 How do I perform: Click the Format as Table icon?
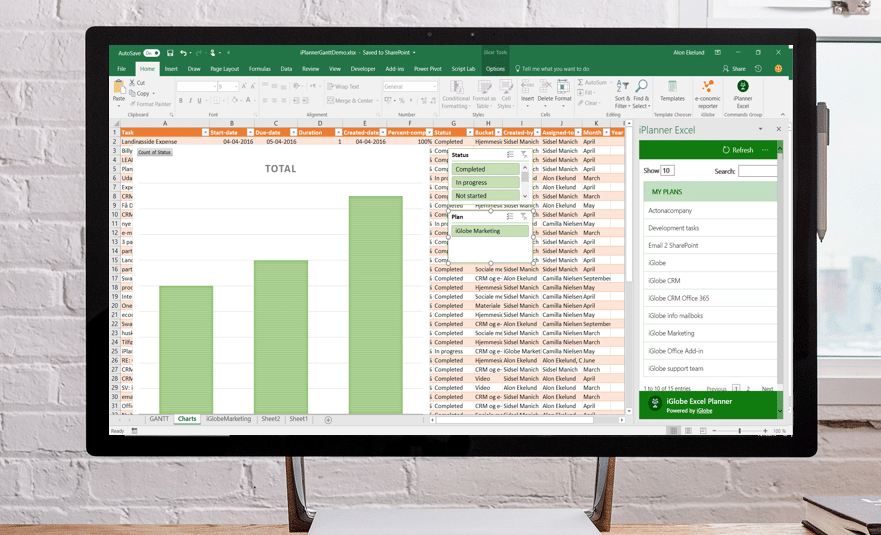(484, 87)
